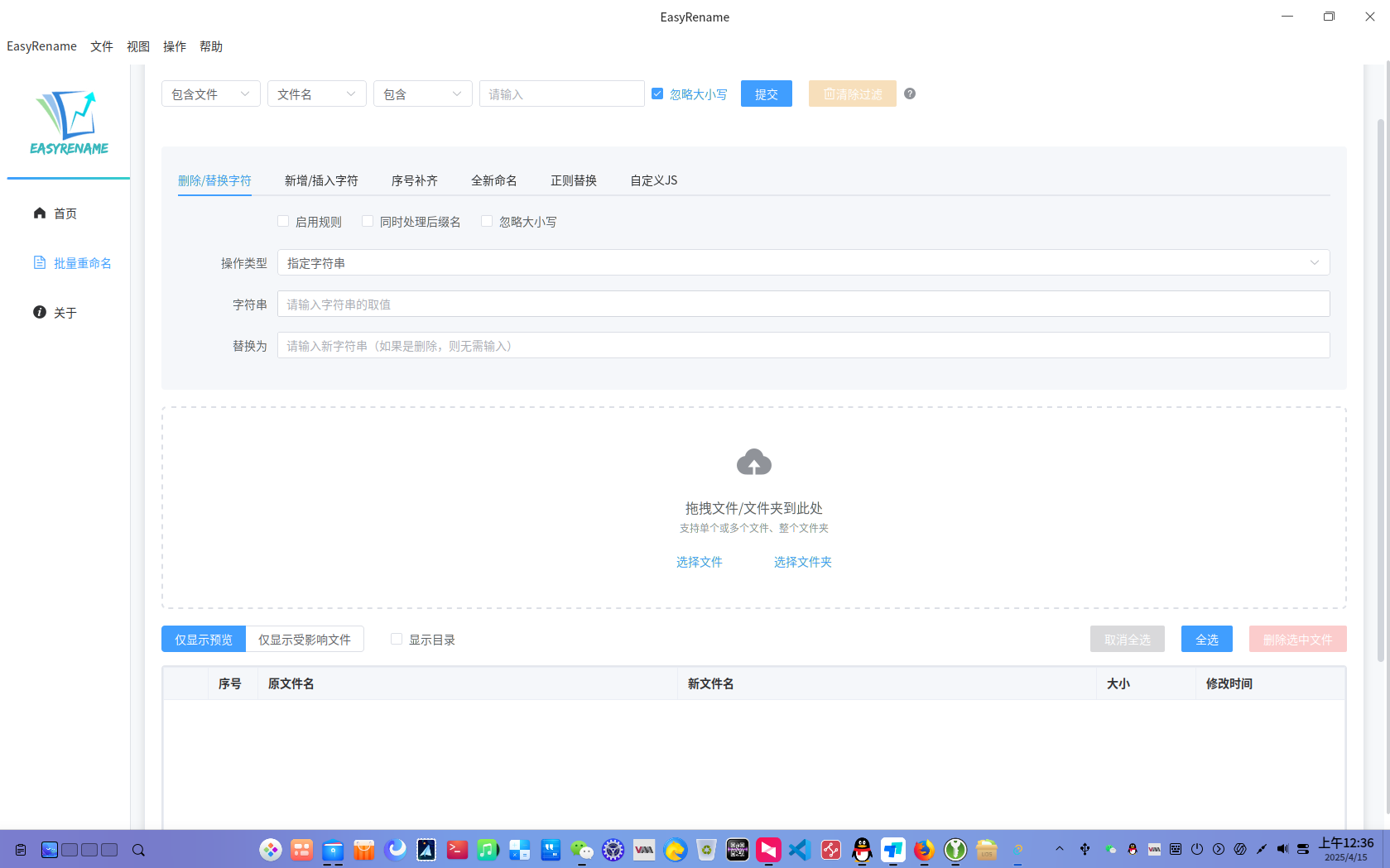1390x868 pixels.
Task: Click the volume speaker icon in tray
Action: pyautogui.click(x=1282, y=849)
